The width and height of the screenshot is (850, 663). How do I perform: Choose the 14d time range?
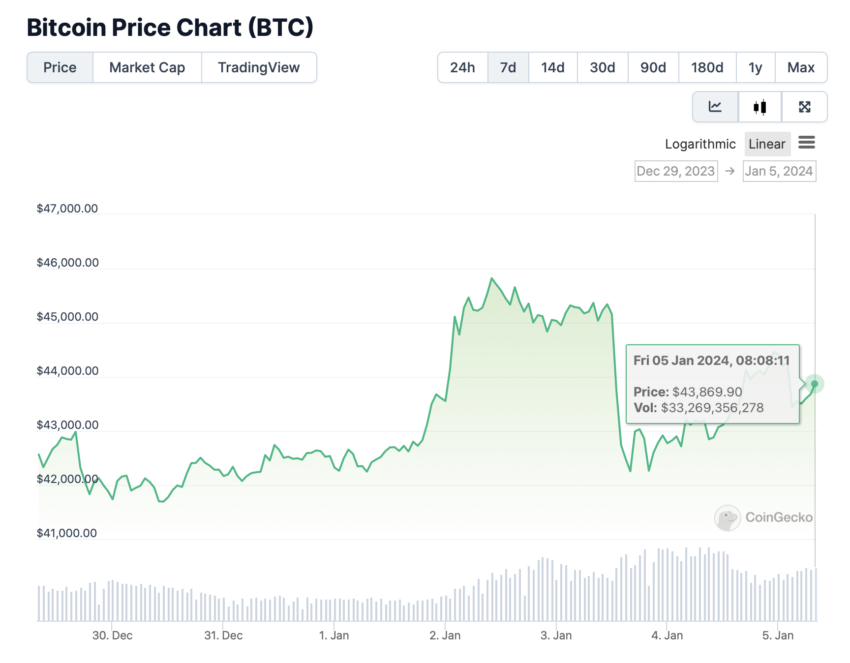click(552, 68)
